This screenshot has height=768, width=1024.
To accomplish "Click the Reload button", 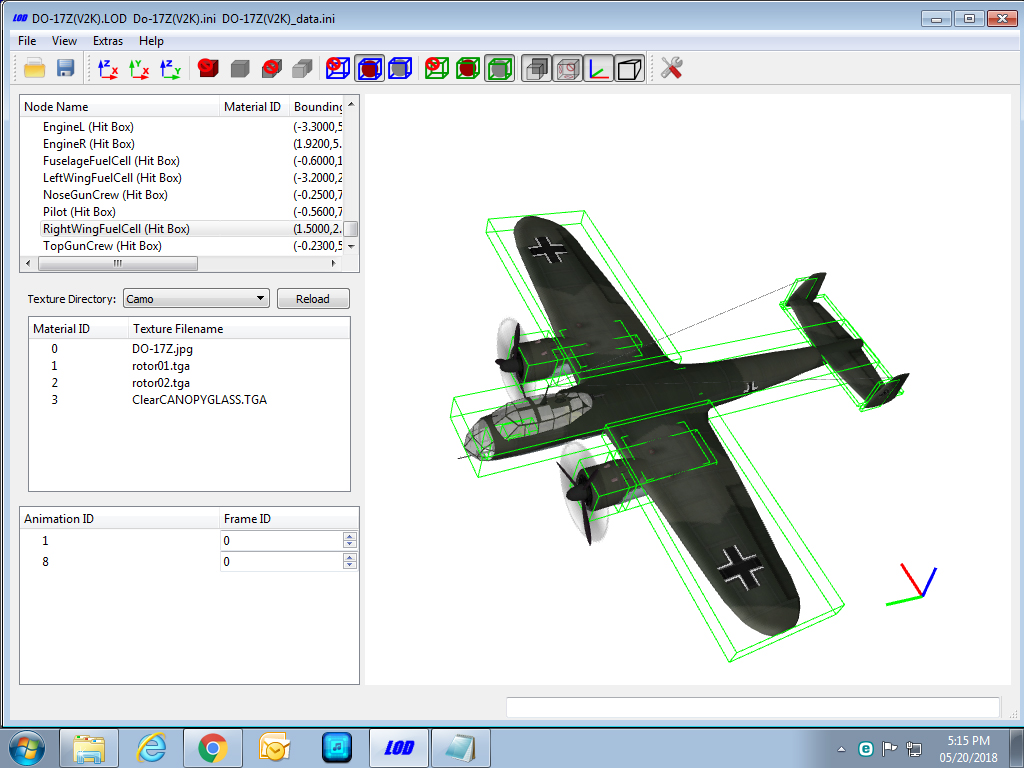I will (313, 298).
